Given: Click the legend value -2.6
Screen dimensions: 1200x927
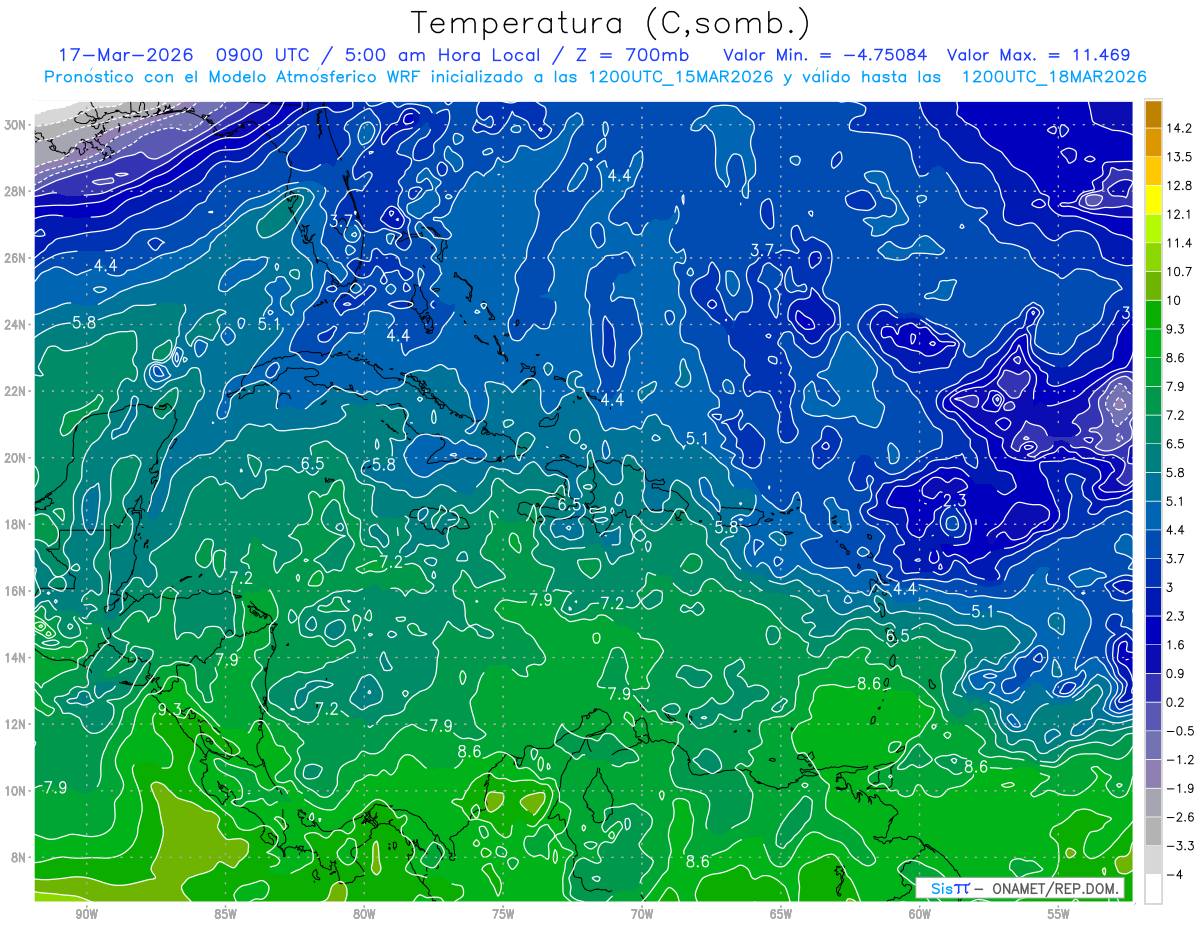Looking at the screenshot, I should tap(1180, 817).
